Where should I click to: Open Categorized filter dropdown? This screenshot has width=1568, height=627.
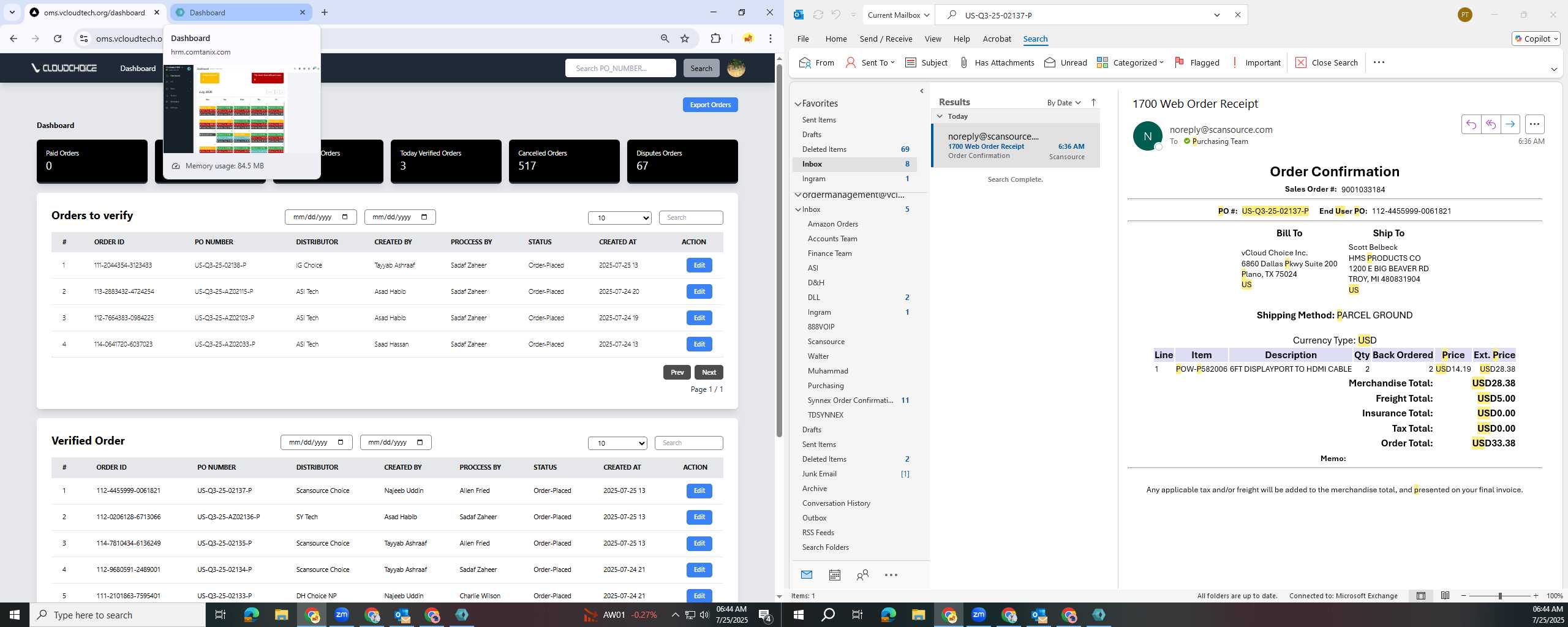(x=1130, y=62)
